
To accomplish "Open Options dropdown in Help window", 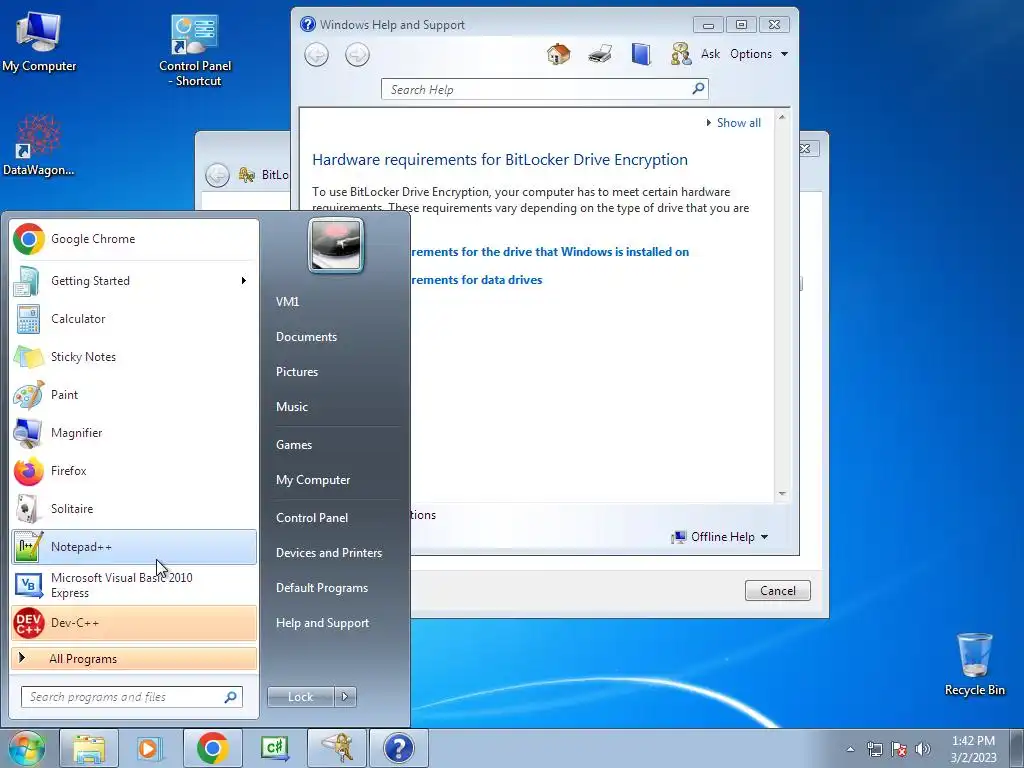I will point(759,54).
